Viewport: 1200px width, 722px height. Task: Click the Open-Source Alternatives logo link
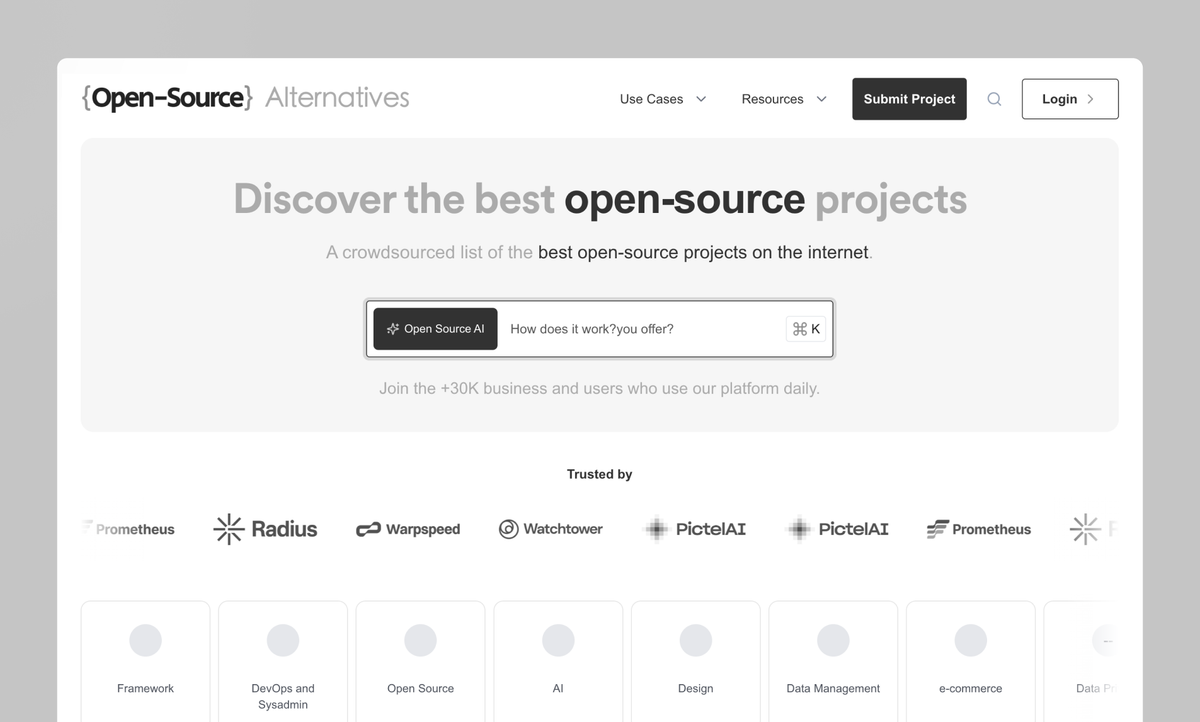(x=244, y=97)
